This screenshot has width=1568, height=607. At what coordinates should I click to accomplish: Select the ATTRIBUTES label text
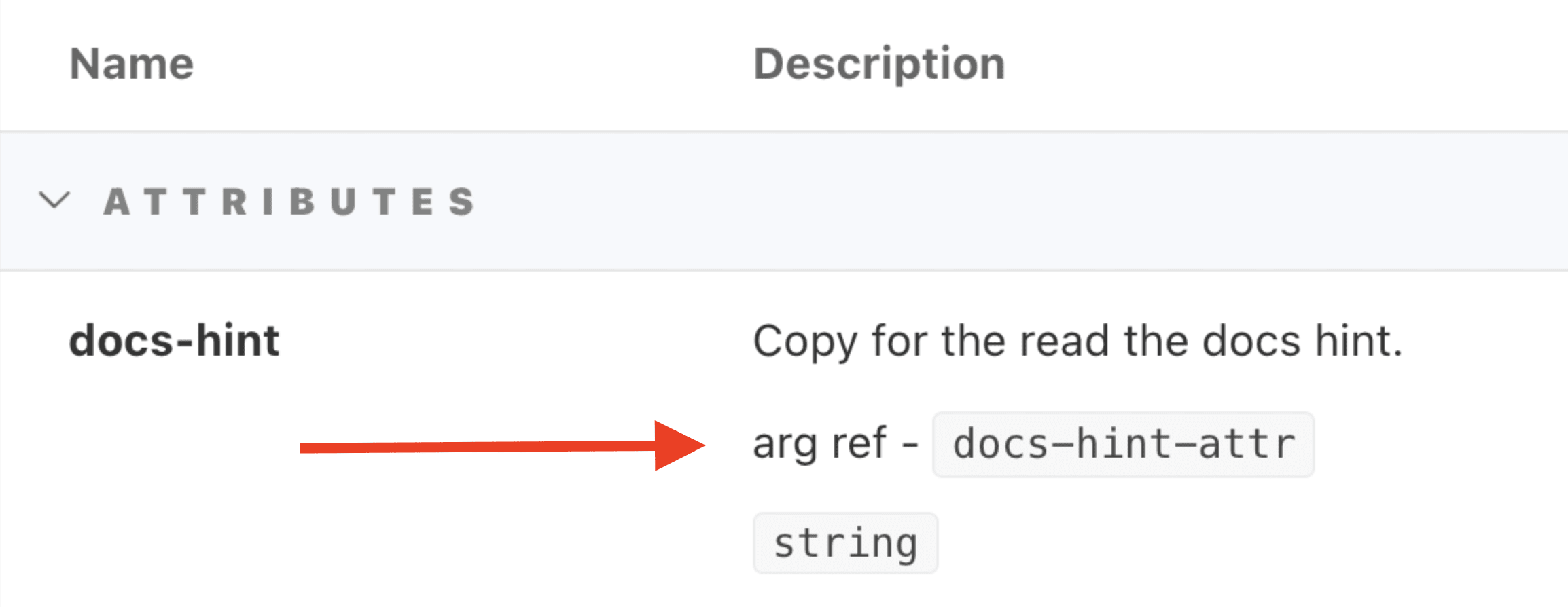click(x=289, y=200)
